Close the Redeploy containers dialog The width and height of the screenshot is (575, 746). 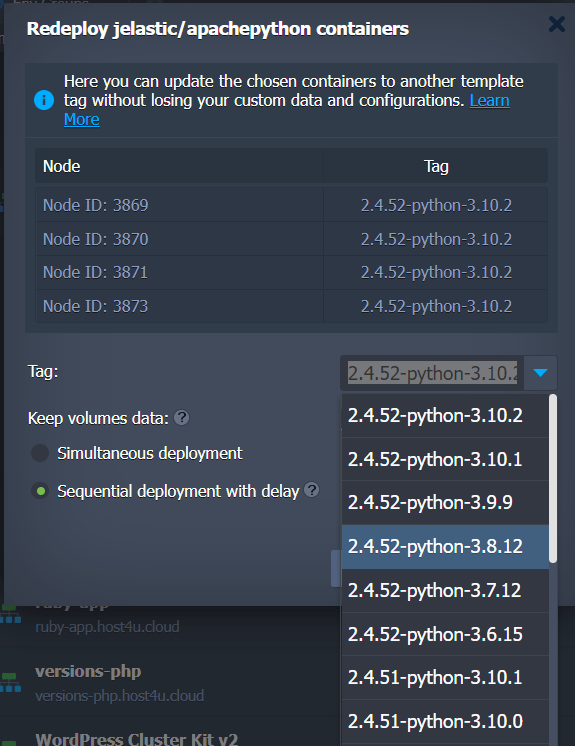[x=556, y=24]
